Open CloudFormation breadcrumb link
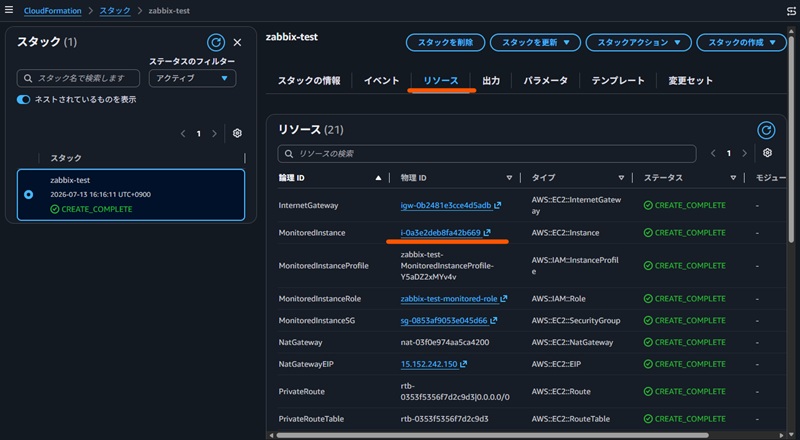Image resolution: width=800 pixels, height=440 pixels. tap(53, 11)
